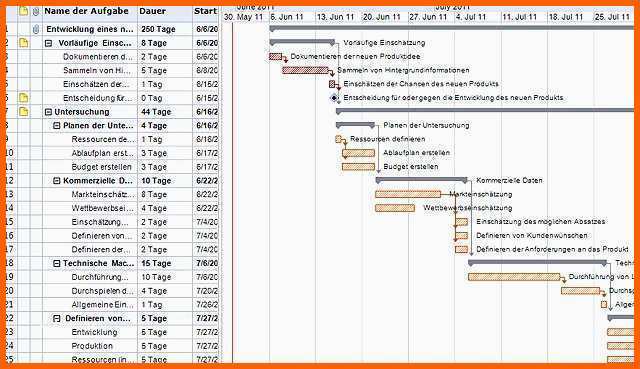Collapse the Untersuchung task group
The height and width of the screenshot is (369, 640).
pos(48,112)
